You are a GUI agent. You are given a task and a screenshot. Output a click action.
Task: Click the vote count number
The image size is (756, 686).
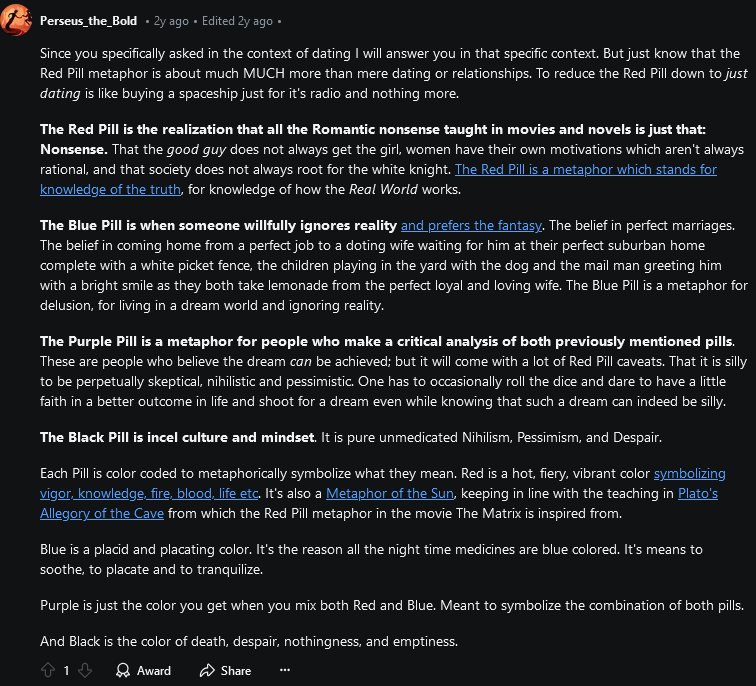point(66,670)
